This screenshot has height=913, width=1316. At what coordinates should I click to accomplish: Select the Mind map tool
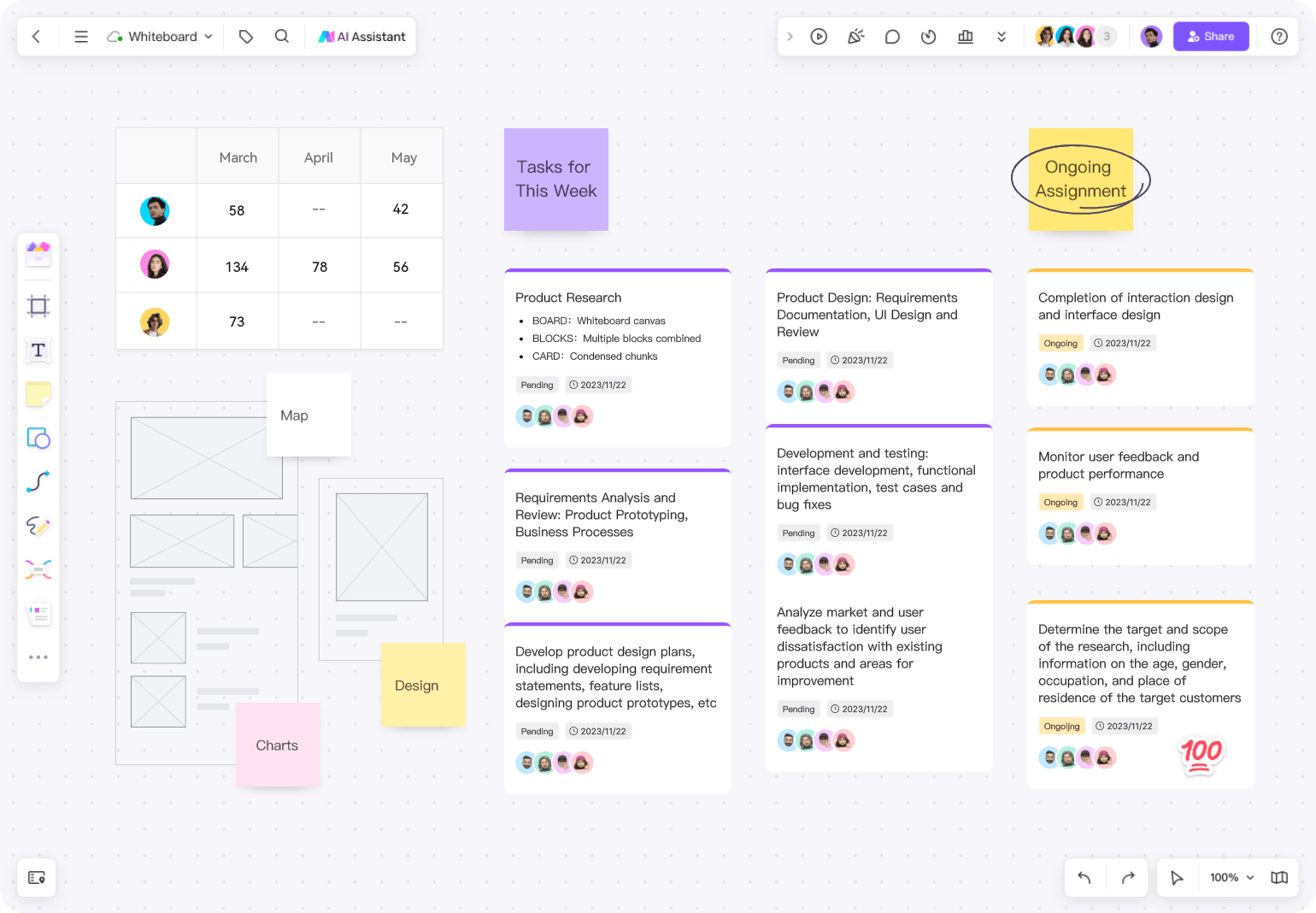[38, 569]
